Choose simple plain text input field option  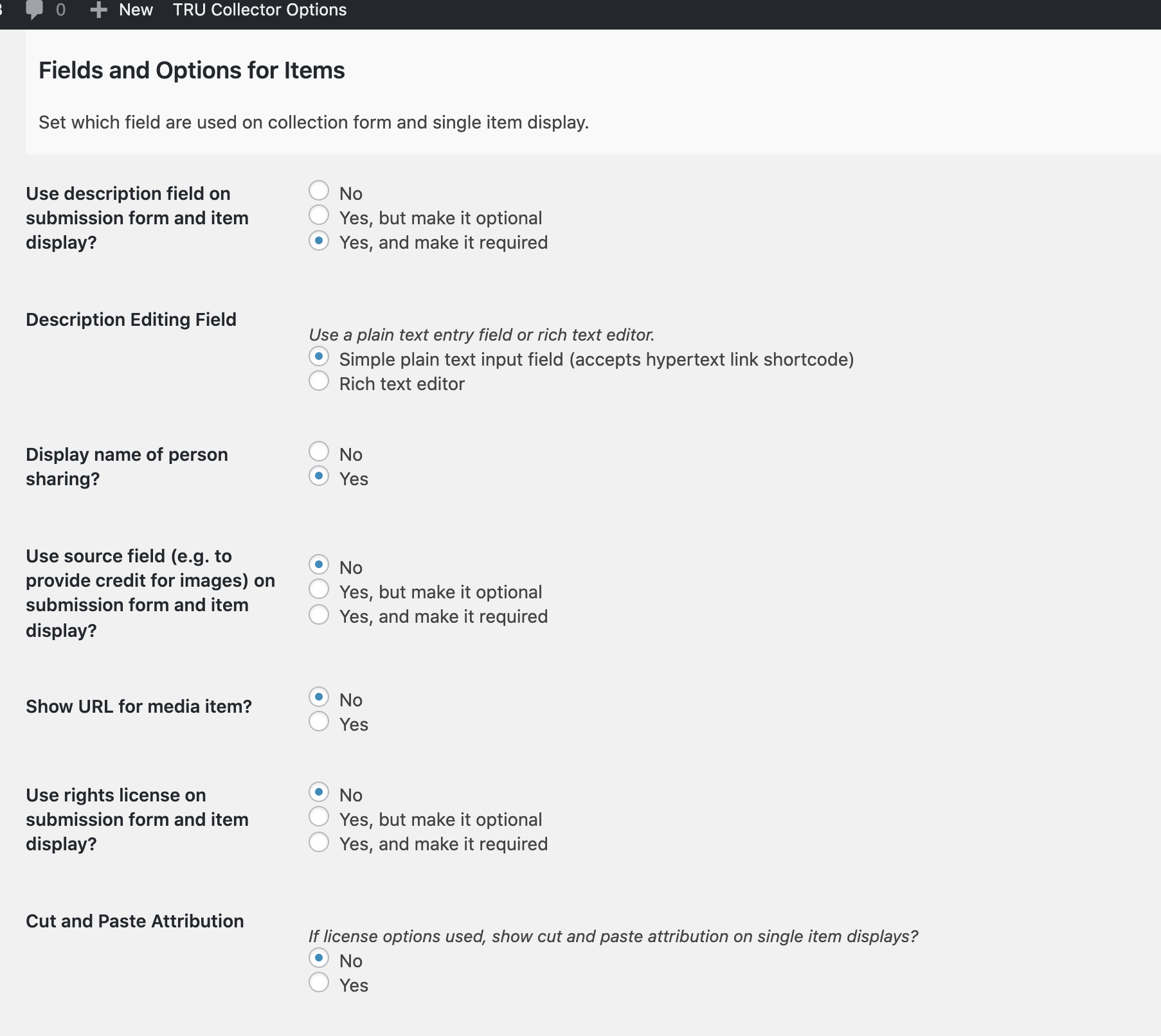(319, 357)
